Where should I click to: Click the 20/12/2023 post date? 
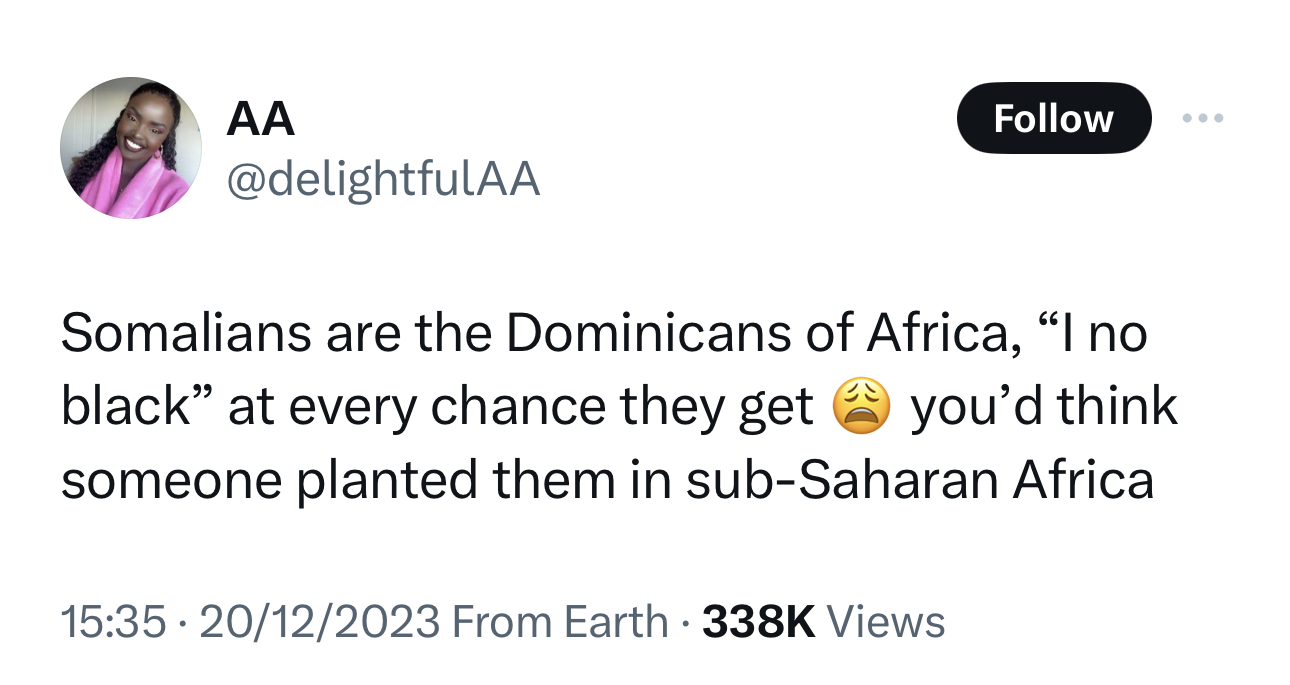click(x=320, y=622)
